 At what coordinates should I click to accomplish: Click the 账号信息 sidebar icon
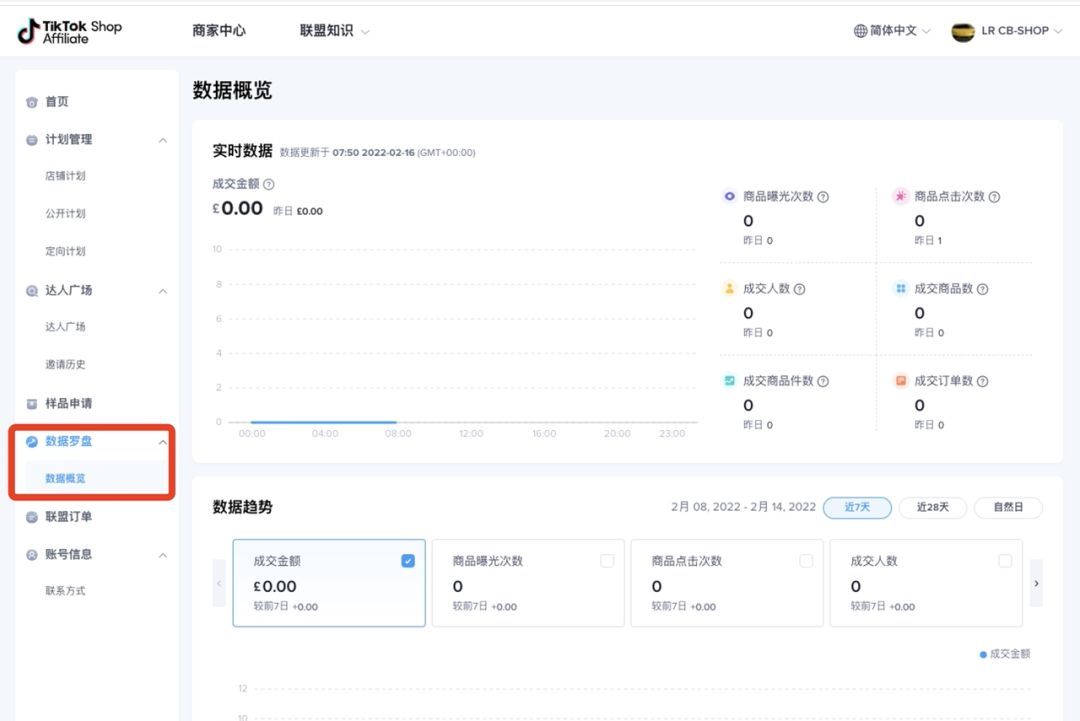click(x=32, y=554)
